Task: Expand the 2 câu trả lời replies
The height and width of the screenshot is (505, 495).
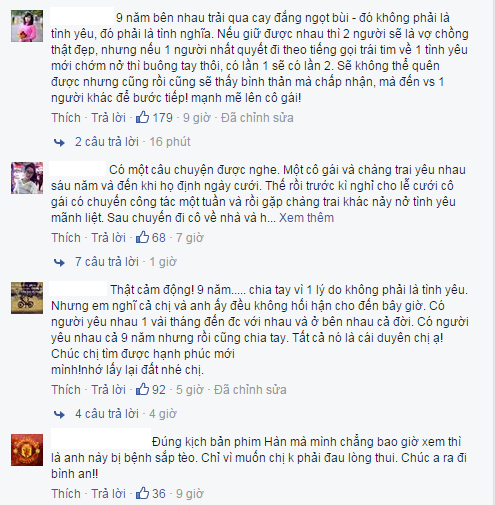Action: tap(107, 142)
